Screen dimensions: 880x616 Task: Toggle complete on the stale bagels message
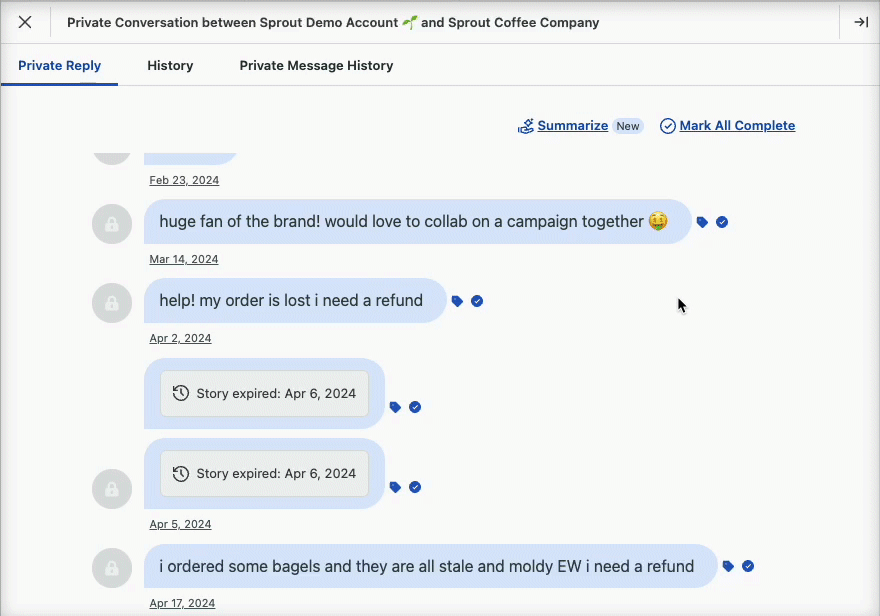pyautogui.click(x=748, y=566)
